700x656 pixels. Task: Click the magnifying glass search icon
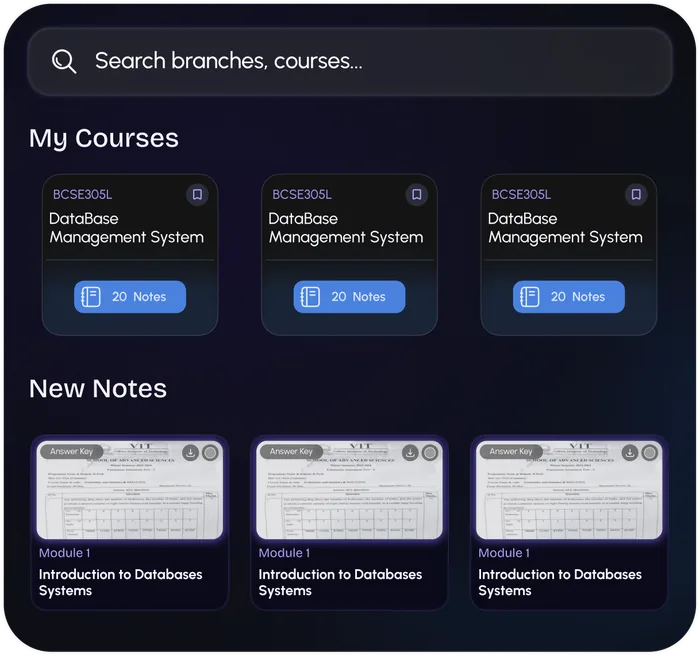[64, 61]
